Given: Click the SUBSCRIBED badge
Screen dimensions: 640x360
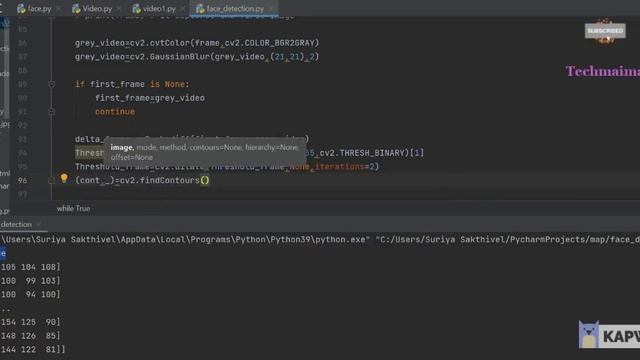Looking at the screenshot, I should click(x=605, y=31).
